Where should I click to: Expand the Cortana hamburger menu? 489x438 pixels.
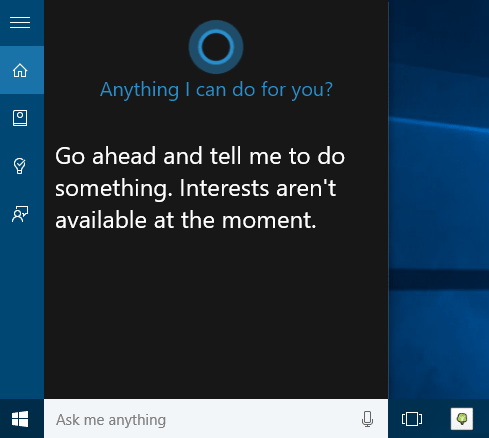click(20, 23)
